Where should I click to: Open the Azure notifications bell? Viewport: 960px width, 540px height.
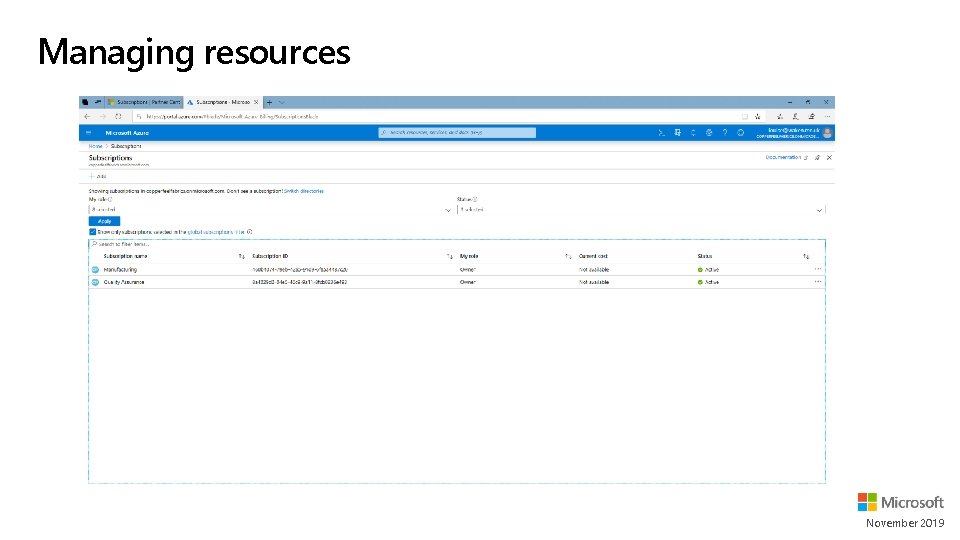pyautogui.click(x=693, y=133)
